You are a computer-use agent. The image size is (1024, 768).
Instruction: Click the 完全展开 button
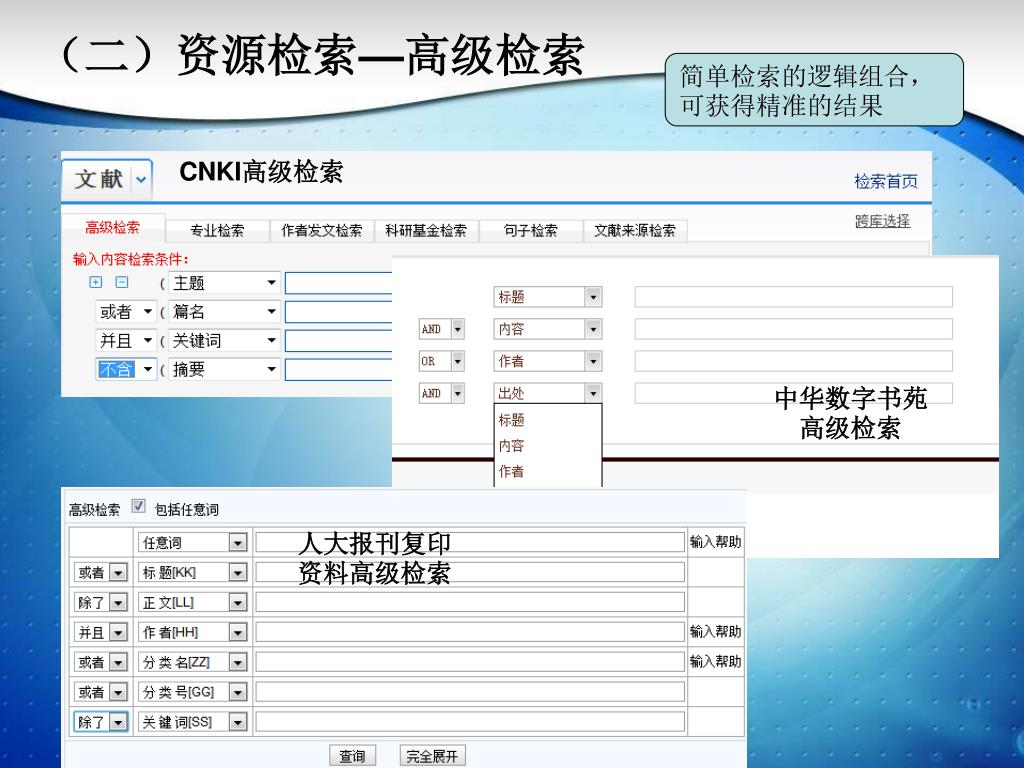(432, 756)
